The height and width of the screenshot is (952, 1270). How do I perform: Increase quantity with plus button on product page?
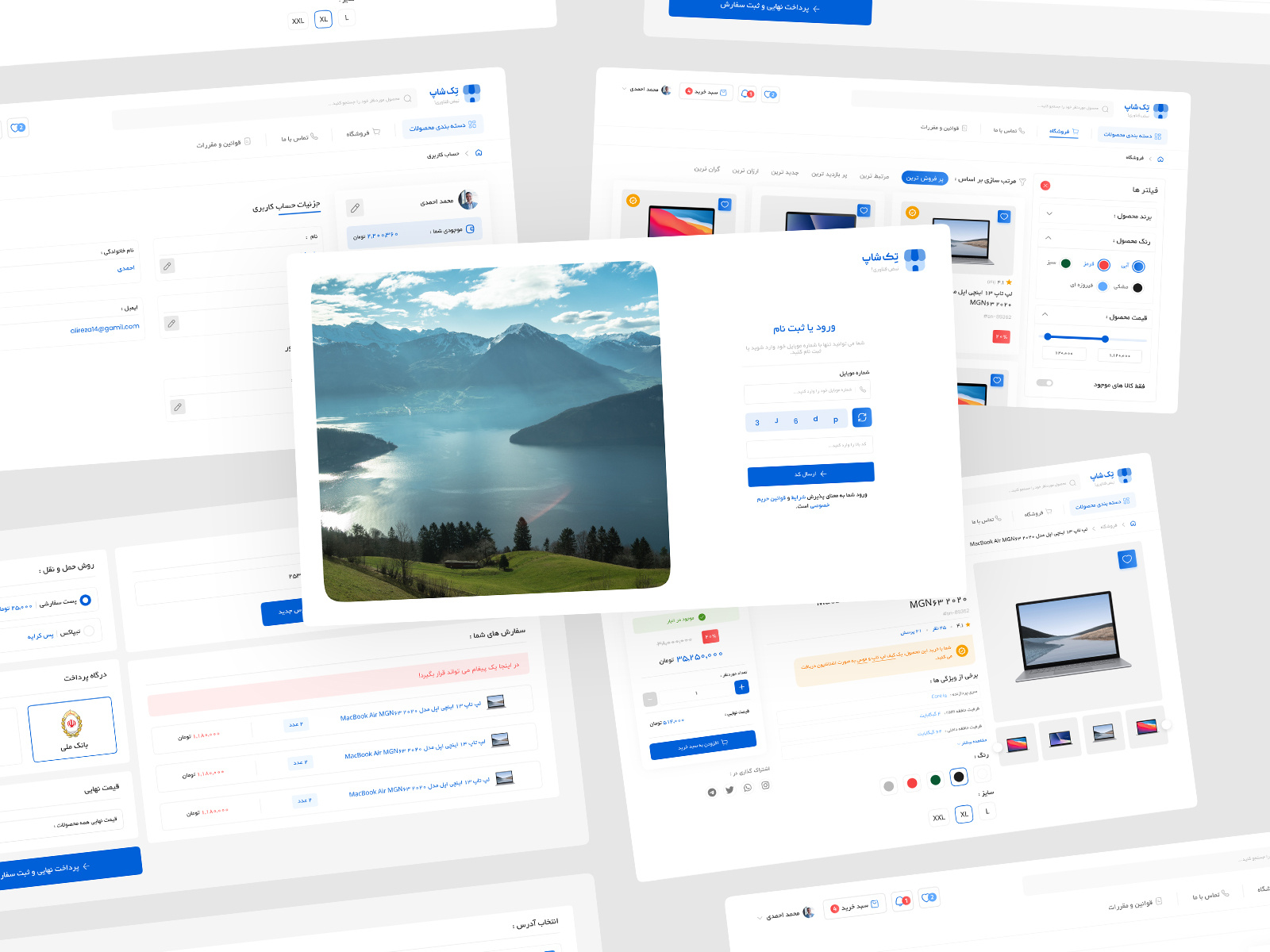[741, 687]
